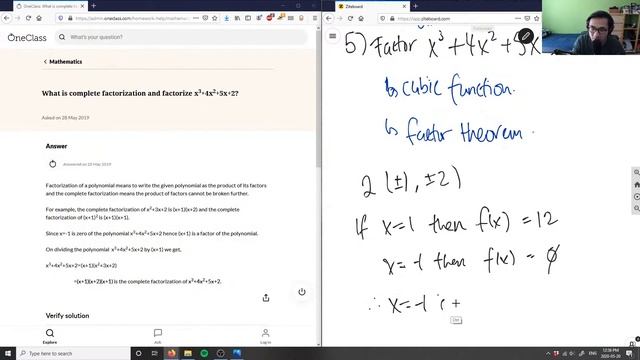Open the Ziteboard hamburger menu

pyautogui.click(x=333, y=36)
